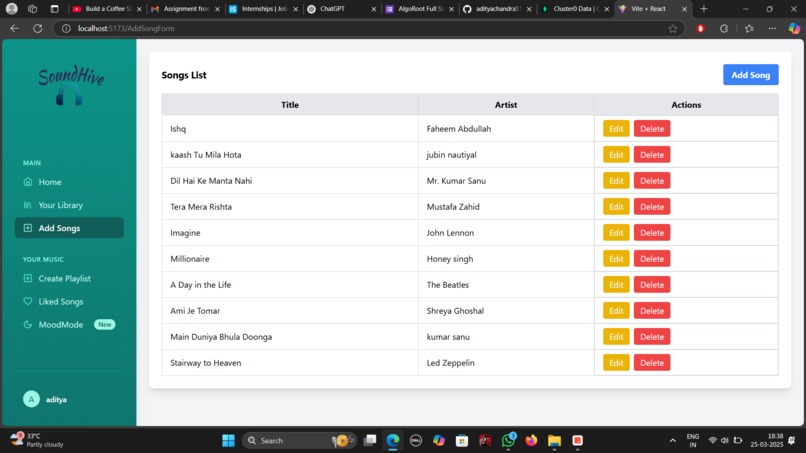Edit kaash Tu Mila Hota

(x=616, y=155)
